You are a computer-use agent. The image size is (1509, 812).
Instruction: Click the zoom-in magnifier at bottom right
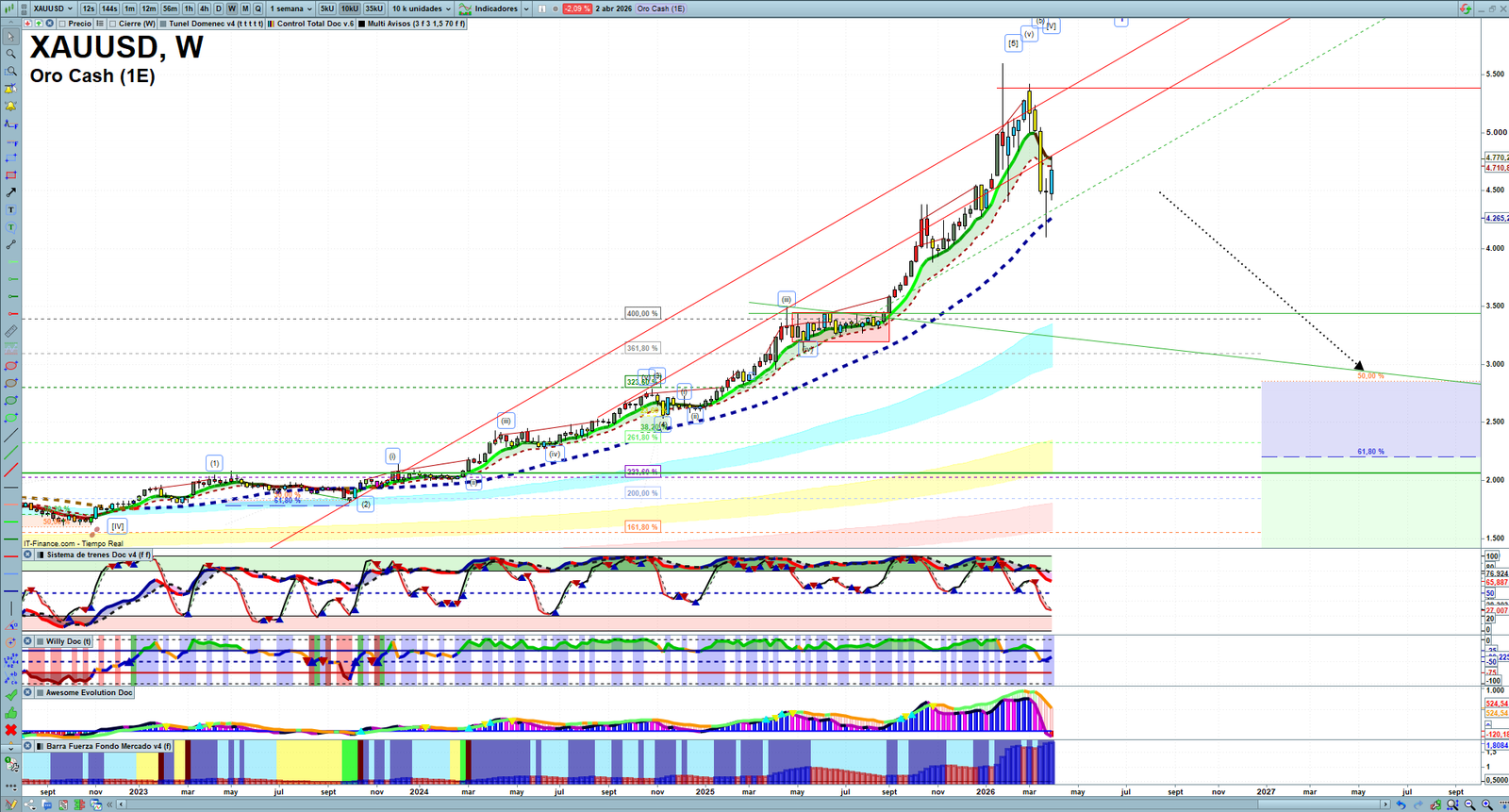click(x=1487, y=804)
